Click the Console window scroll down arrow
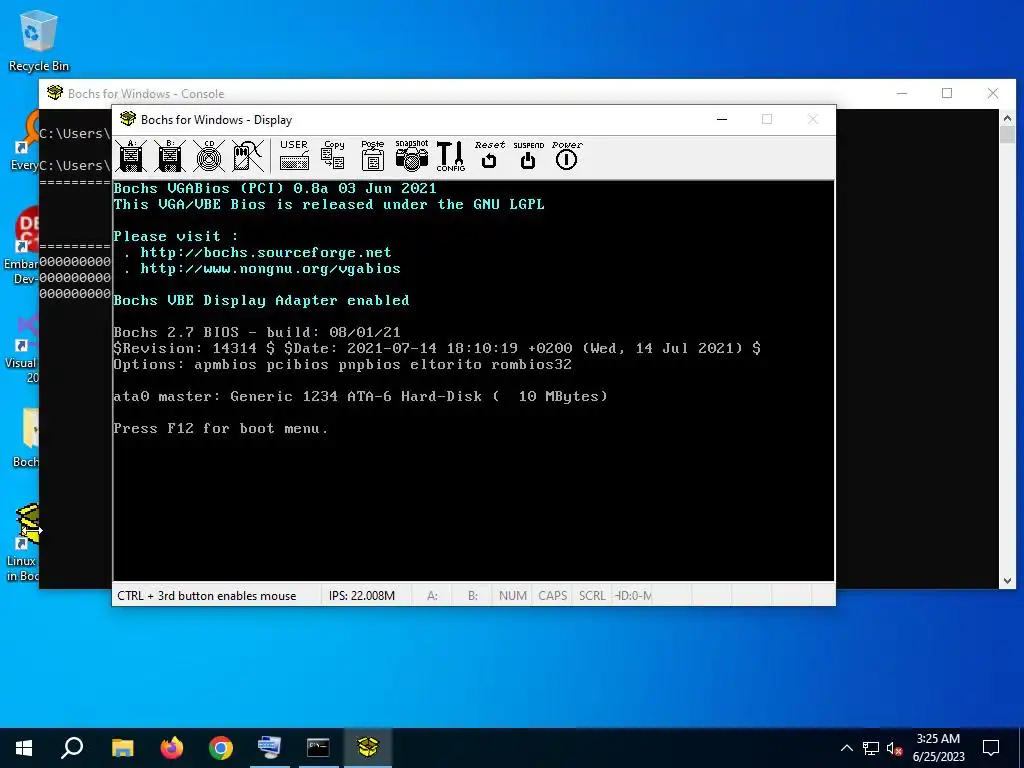 point(1007,581)
